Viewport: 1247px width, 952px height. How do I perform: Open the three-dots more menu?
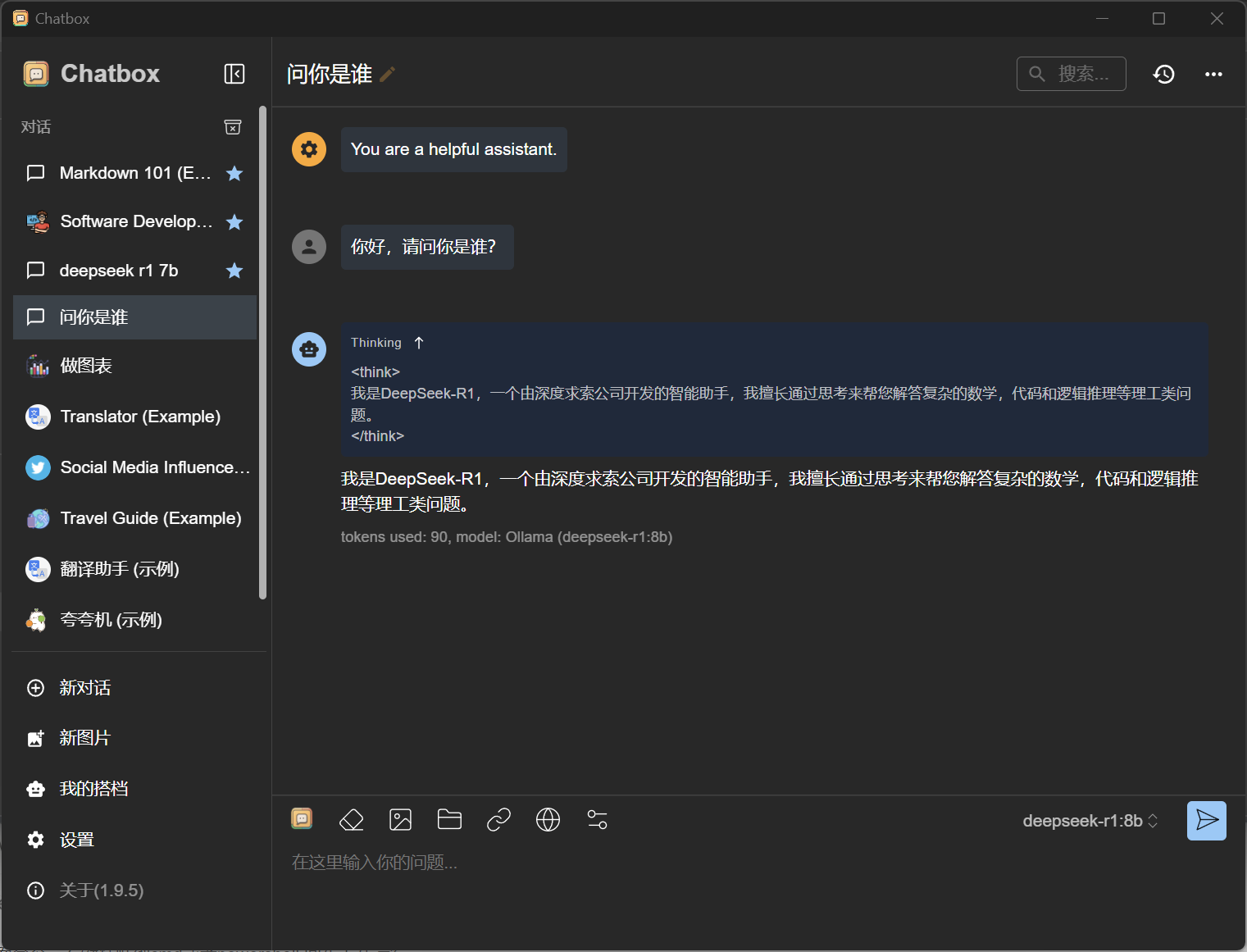coord(1213,75)
